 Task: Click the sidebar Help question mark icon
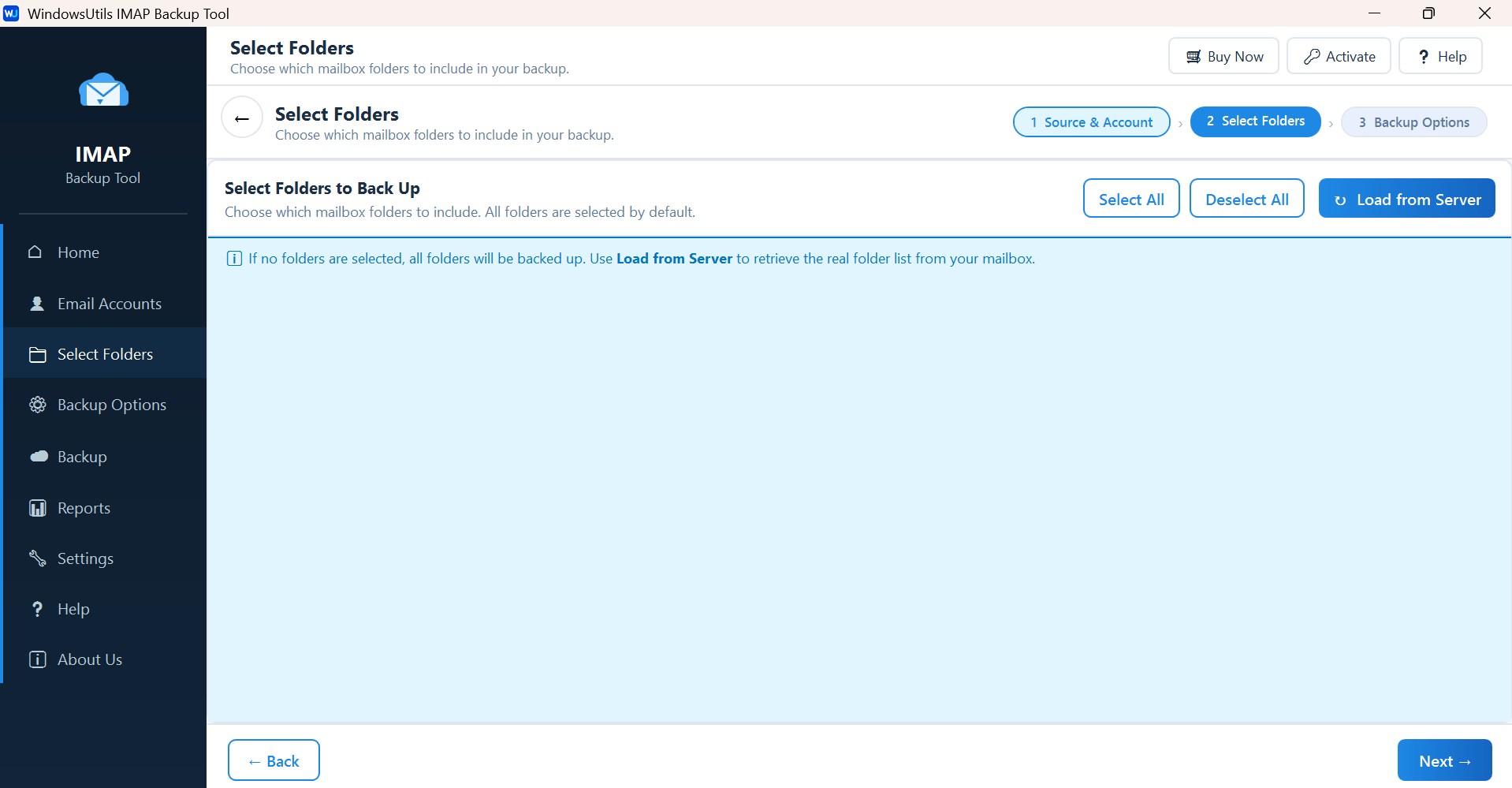click(37, 609)
